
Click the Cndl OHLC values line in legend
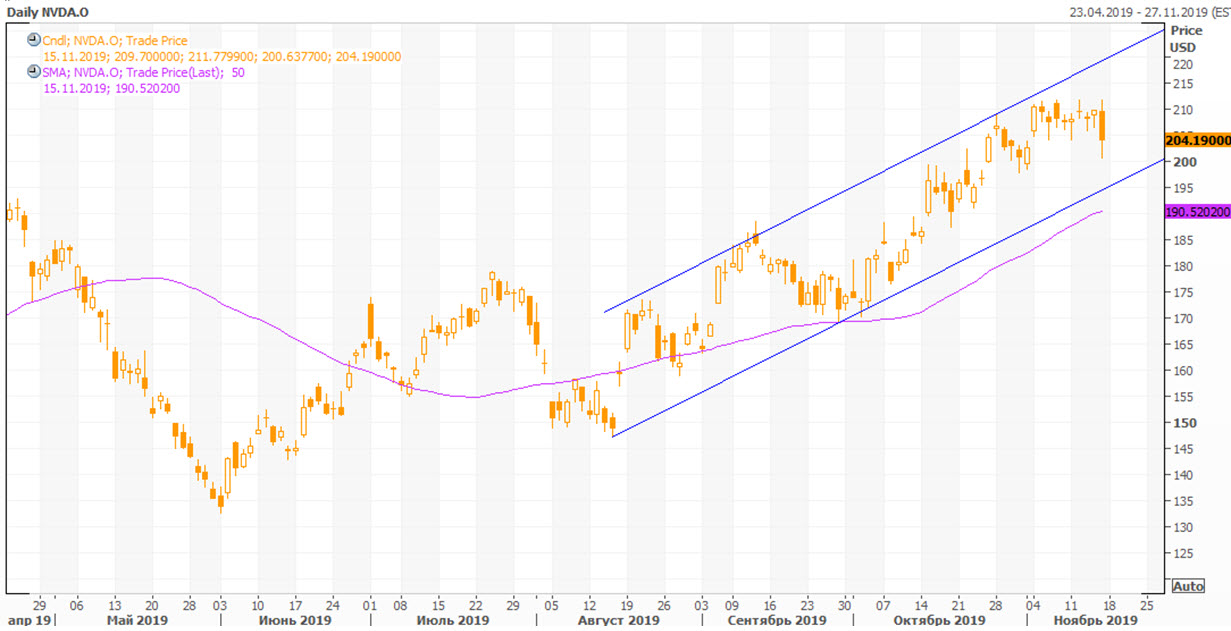tap(222, 57)
